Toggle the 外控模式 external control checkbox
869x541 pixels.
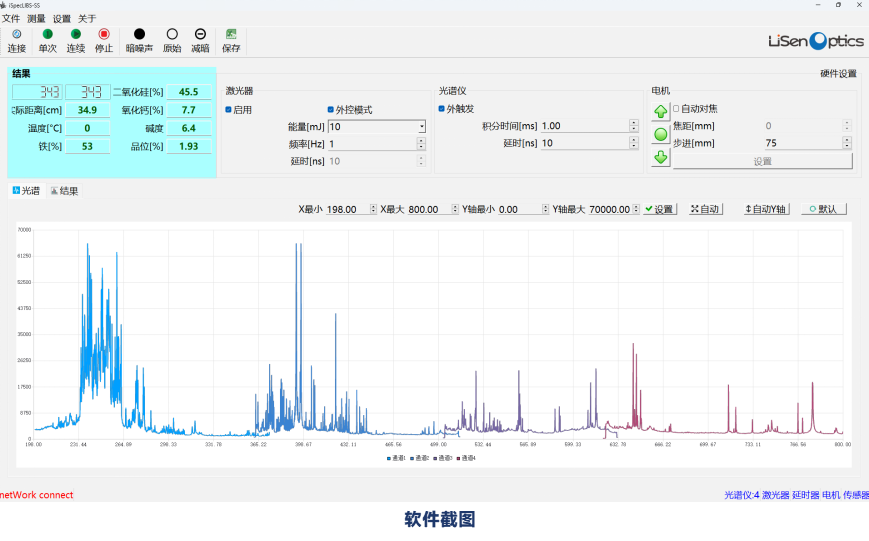[331, 109]
